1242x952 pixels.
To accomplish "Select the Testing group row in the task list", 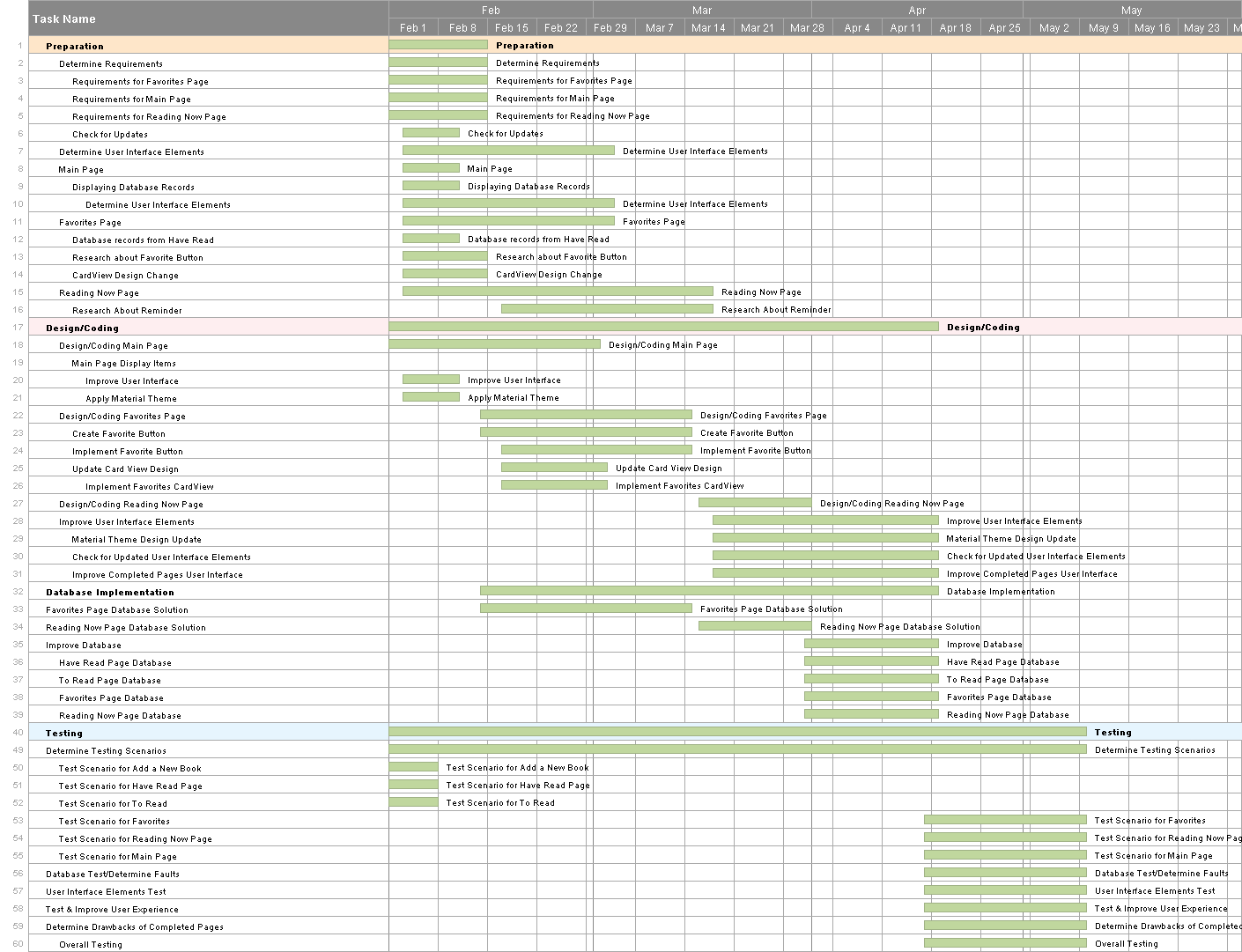I will [x=64, y=733].
